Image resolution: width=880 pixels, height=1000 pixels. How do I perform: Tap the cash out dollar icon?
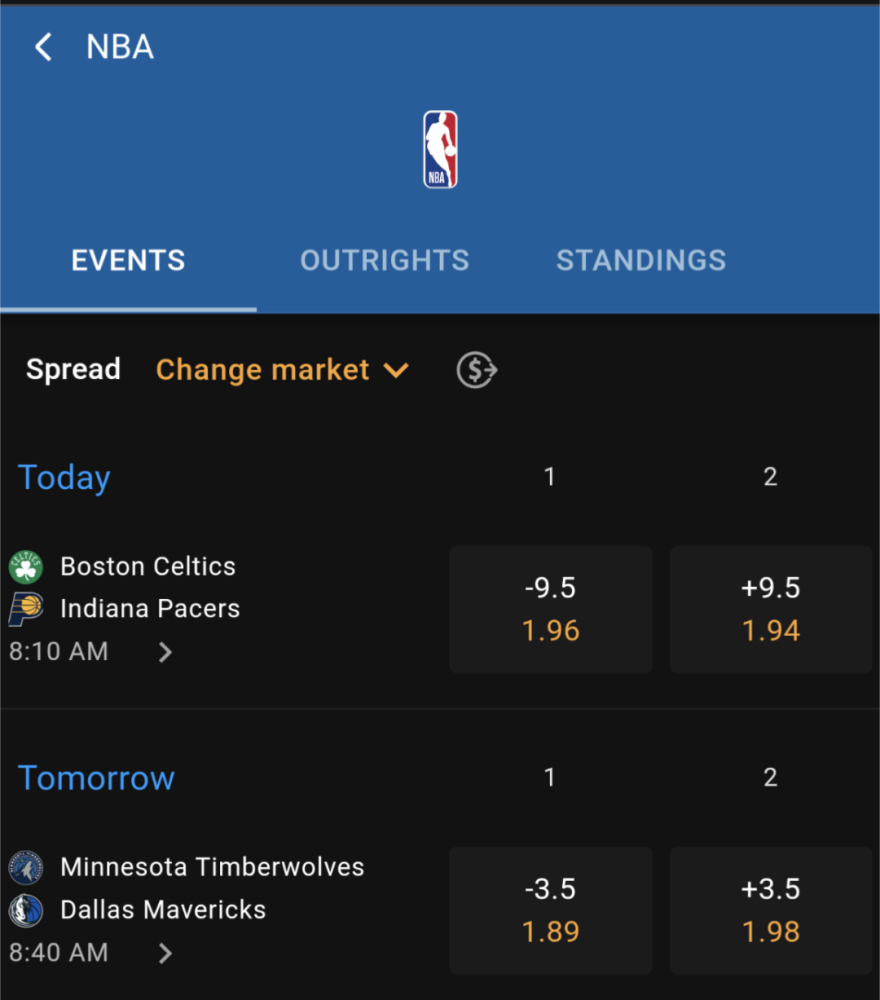tap(477, 370)
